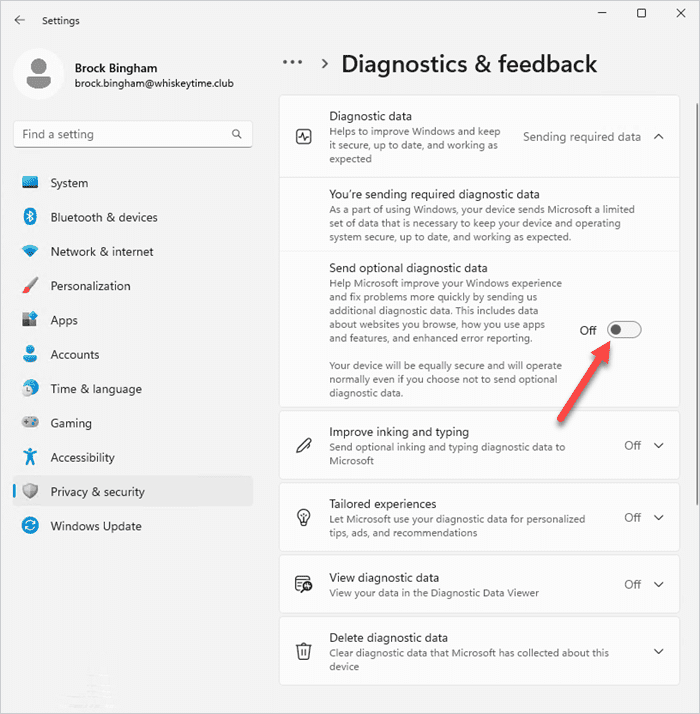700x714 pixels.
Task: Expand the View diagnostic data chevron
Action: click(x=659, y=584)
